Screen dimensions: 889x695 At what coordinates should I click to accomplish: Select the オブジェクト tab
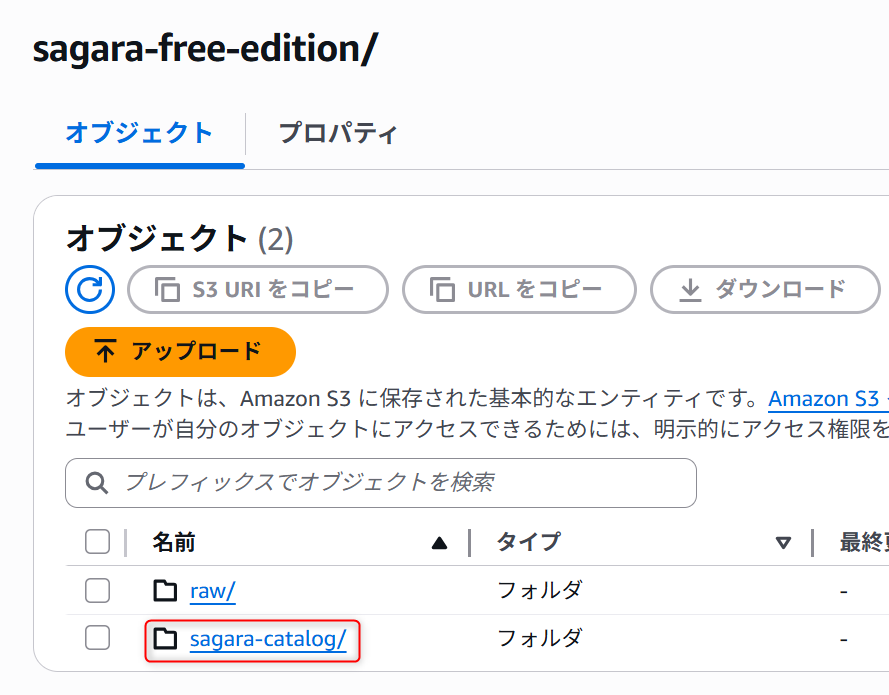click(139, 134)
